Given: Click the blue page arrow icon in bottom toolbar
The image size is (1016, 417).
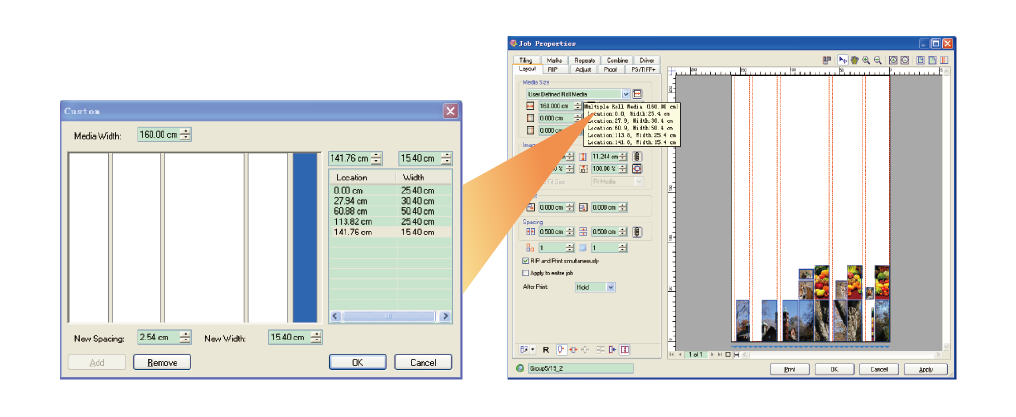Looking at the screenshot, I should pyautogui.click(x=612, y=350).
